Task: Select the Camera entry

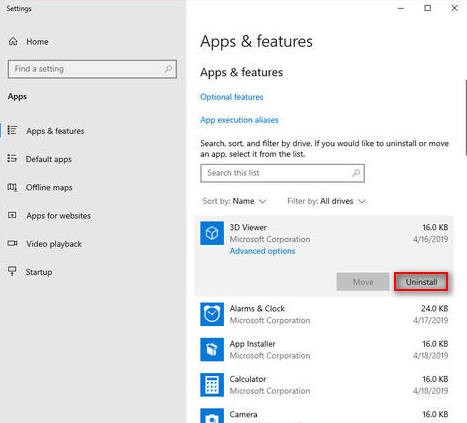Action: pyautogui.click(x=324, y=414)
